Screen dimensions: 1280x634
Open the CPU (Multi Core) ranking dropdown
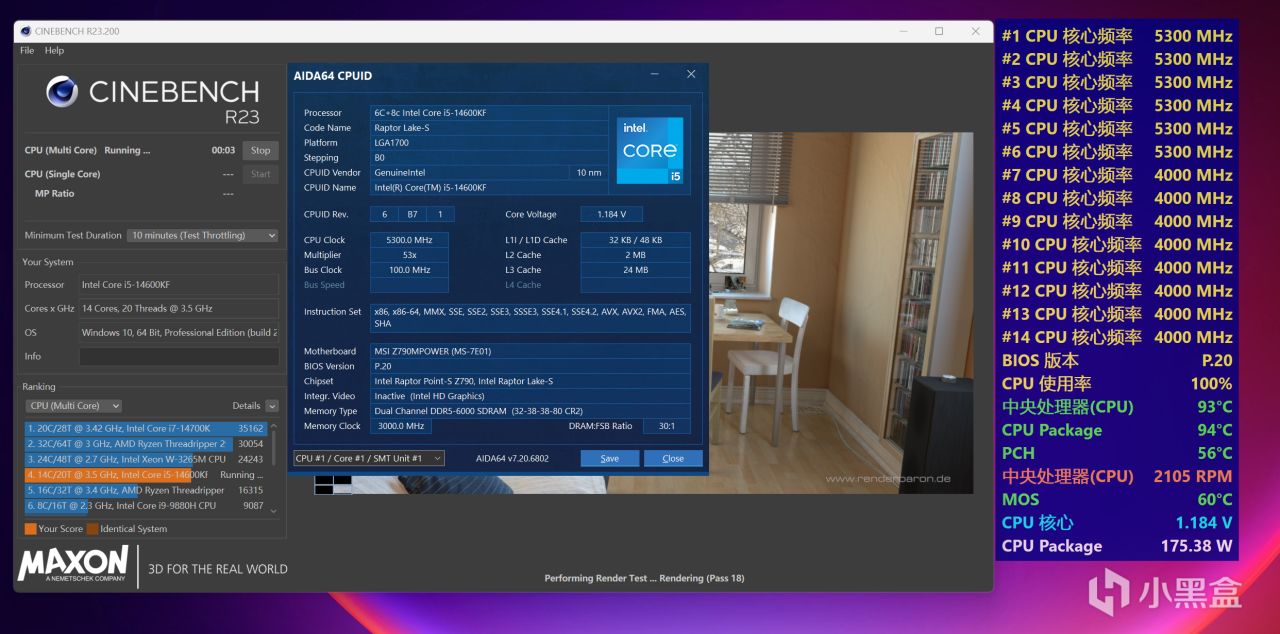74,406
